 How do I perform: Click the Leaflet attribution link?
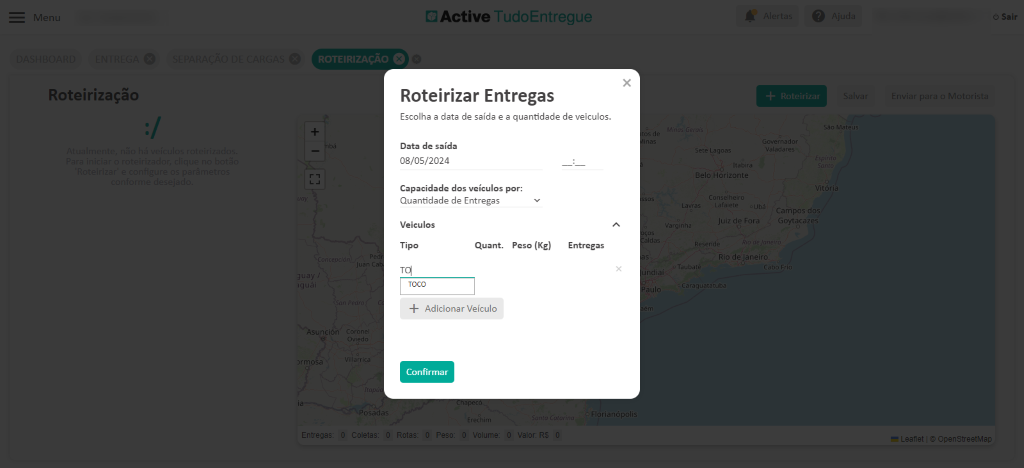tap(912, 439)
